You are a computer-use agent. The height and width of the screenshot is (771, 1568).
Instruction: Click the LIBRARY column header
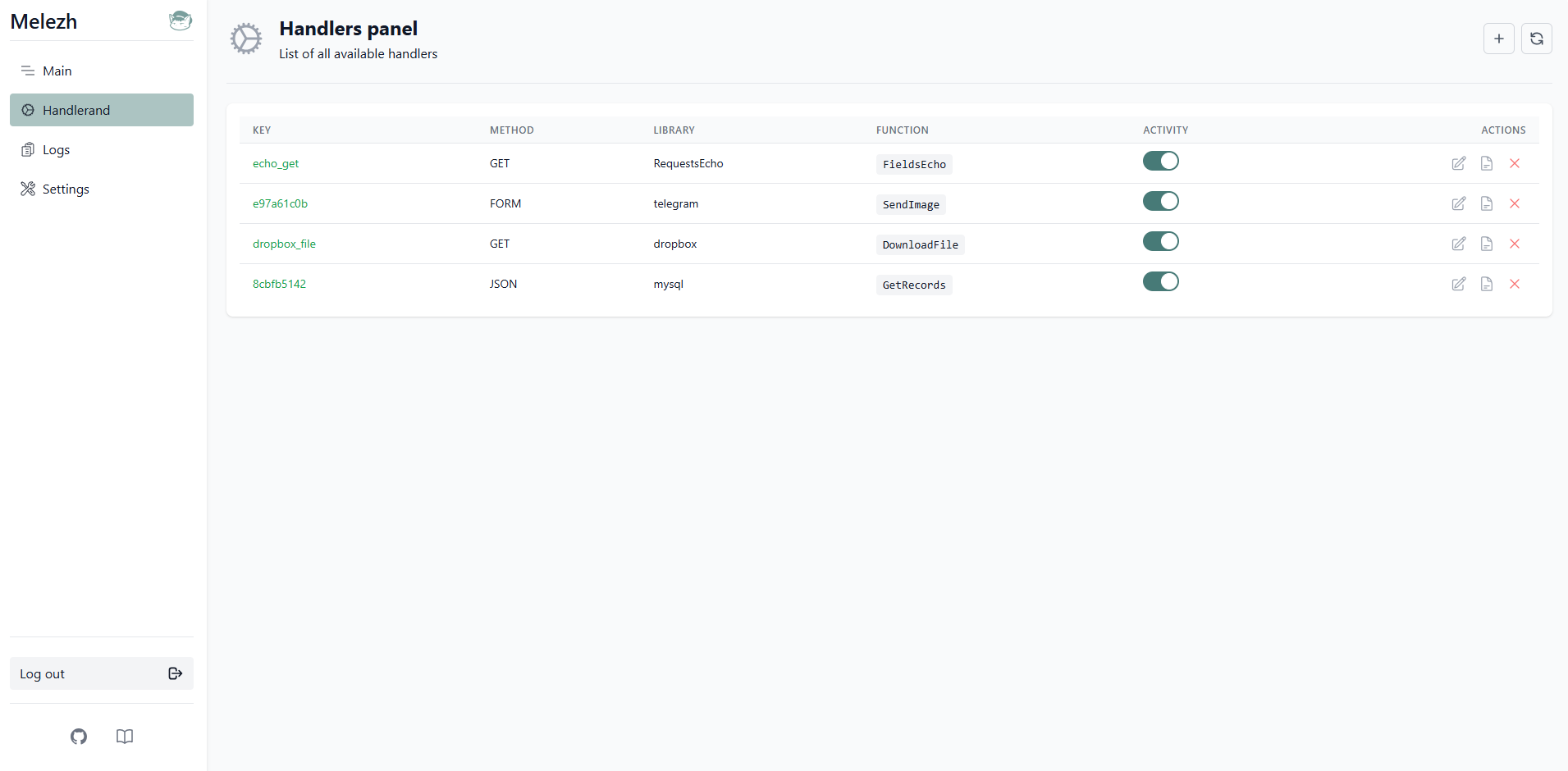(674, 130)
